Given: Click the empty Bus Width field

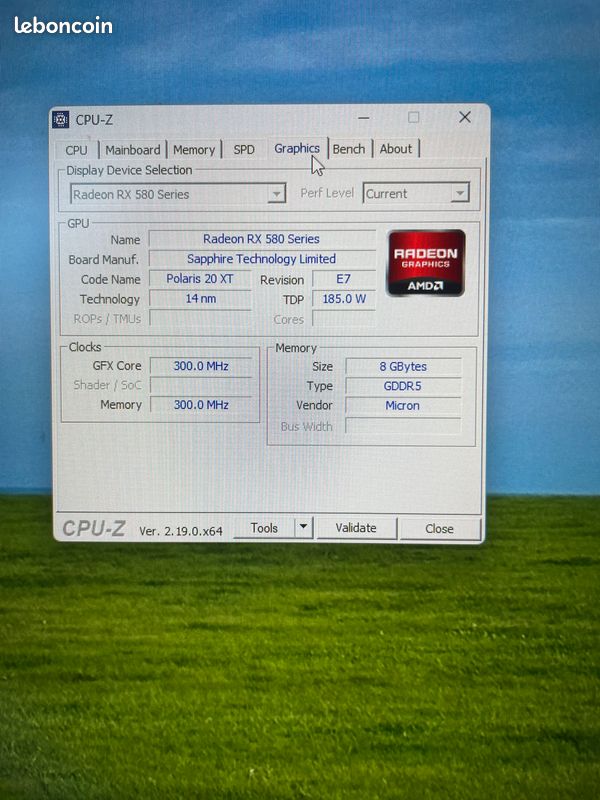Looking at the screenshot, I should pyautogui.click(x=403, y=426).
